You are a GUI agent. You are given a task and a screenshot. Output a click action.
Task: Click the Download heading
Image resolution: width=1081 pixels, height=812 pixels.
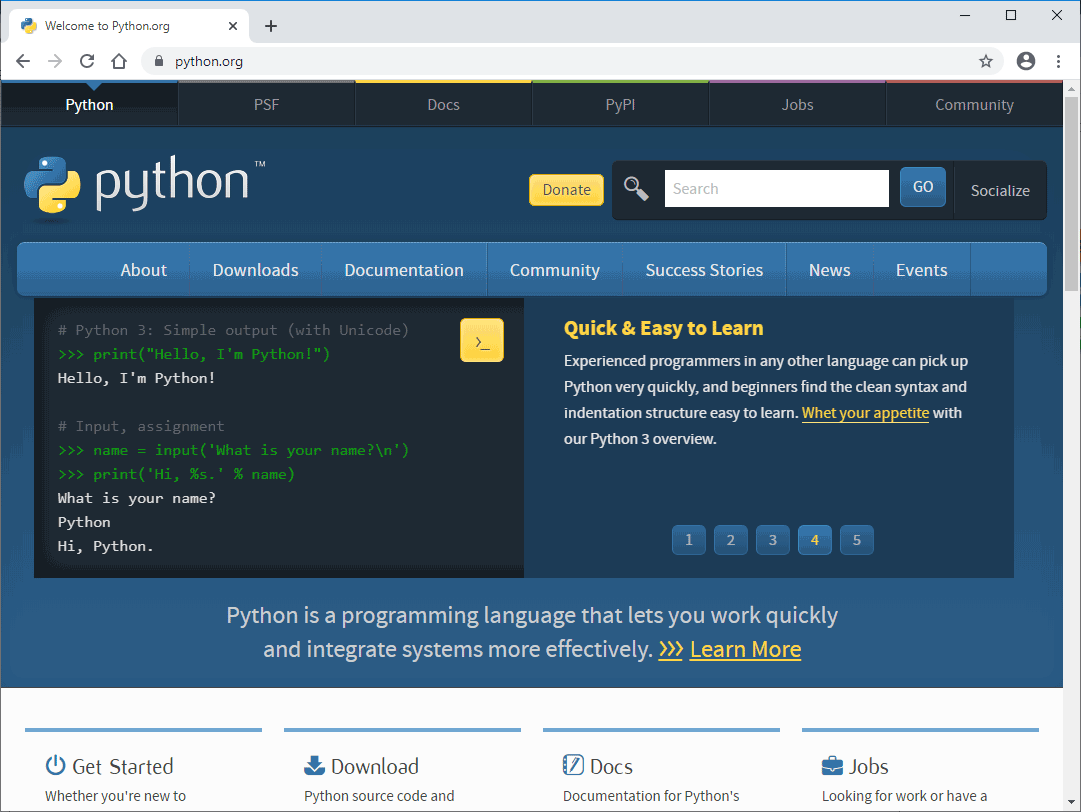tap(375, 767)
